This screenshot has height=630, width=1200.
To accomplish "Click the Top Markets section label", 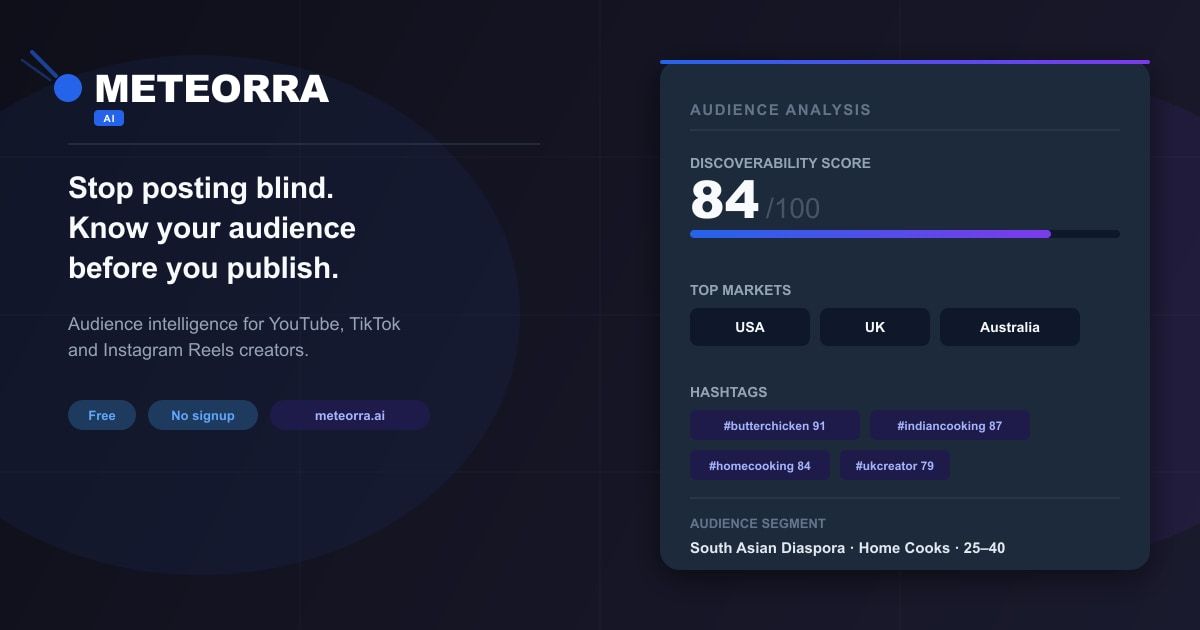I will pos(740,290).
